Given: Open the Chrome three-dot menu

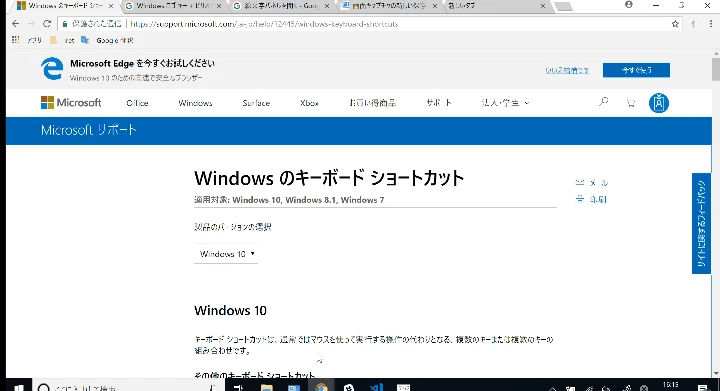Looking at the screenshot, I should (711, 24).
